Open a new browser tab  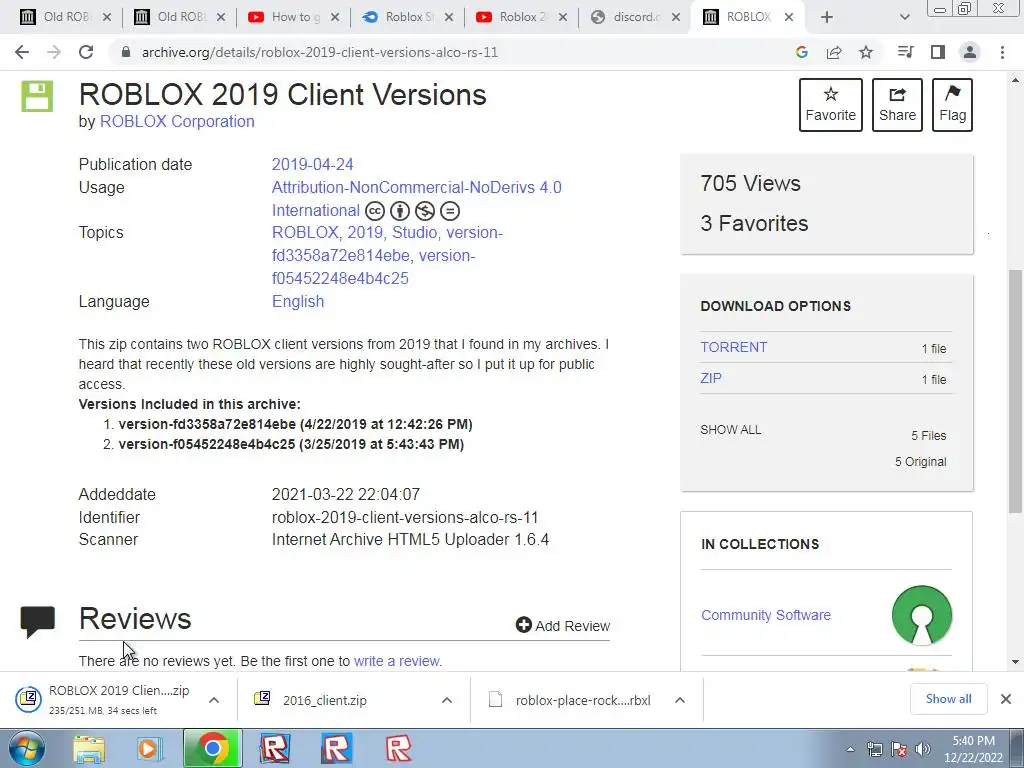click(827, 17)
